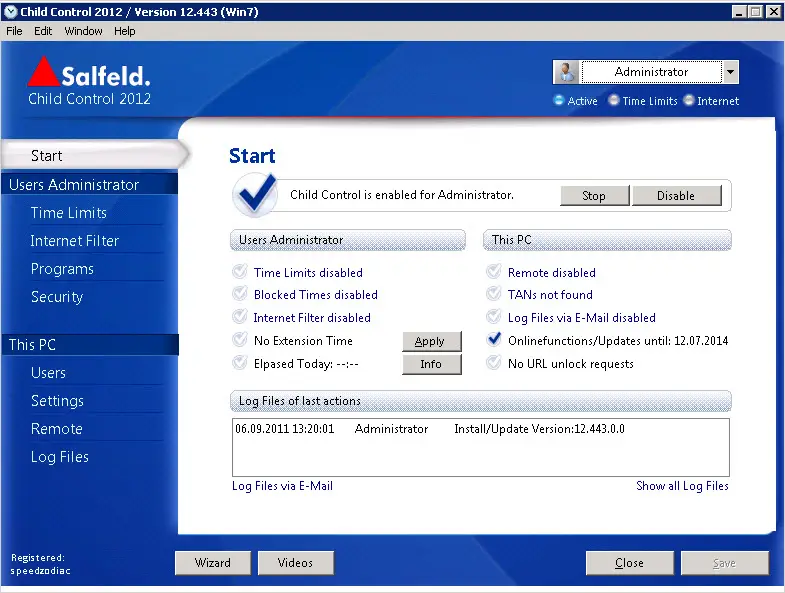Click the Users Administrator panel header
The height and width of the screenshot is (593, 785).
coord(348,240)
